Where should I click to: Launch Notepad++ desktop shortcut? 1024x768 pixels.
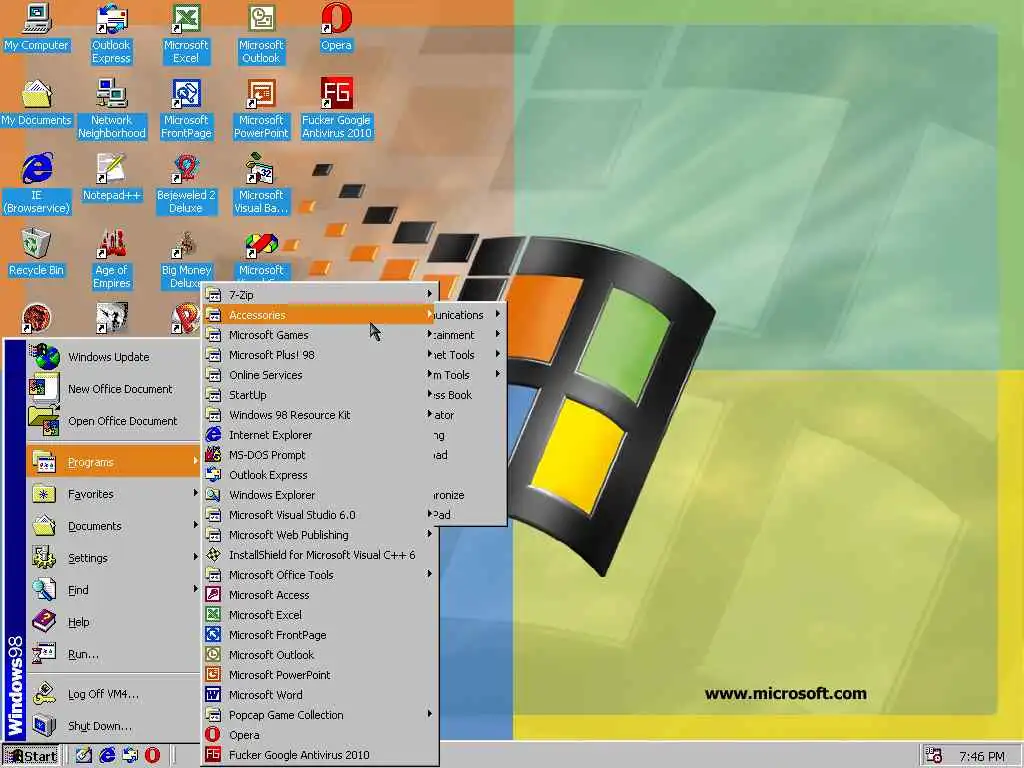112,178
